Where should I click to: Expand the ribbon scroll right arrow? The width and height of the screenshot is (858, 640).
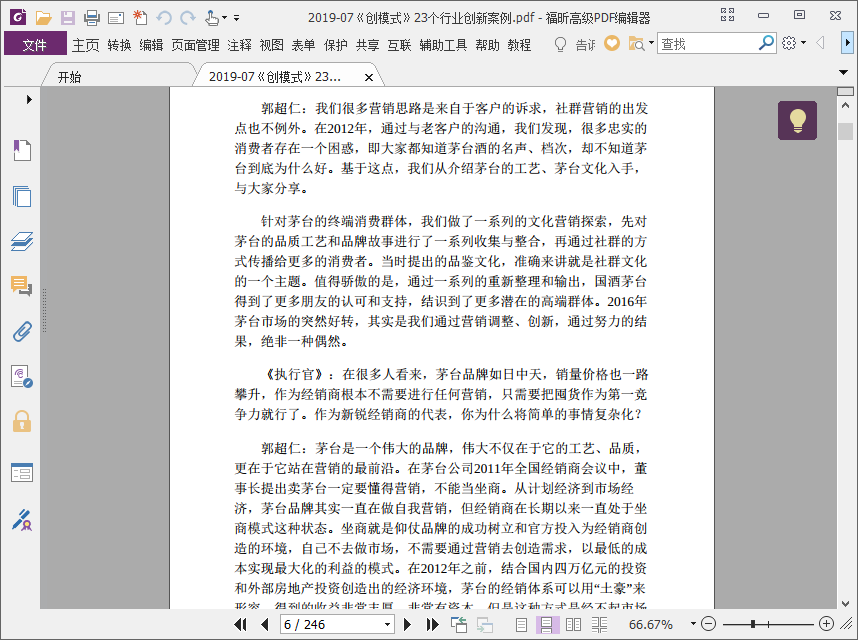[x=847, y=42]
